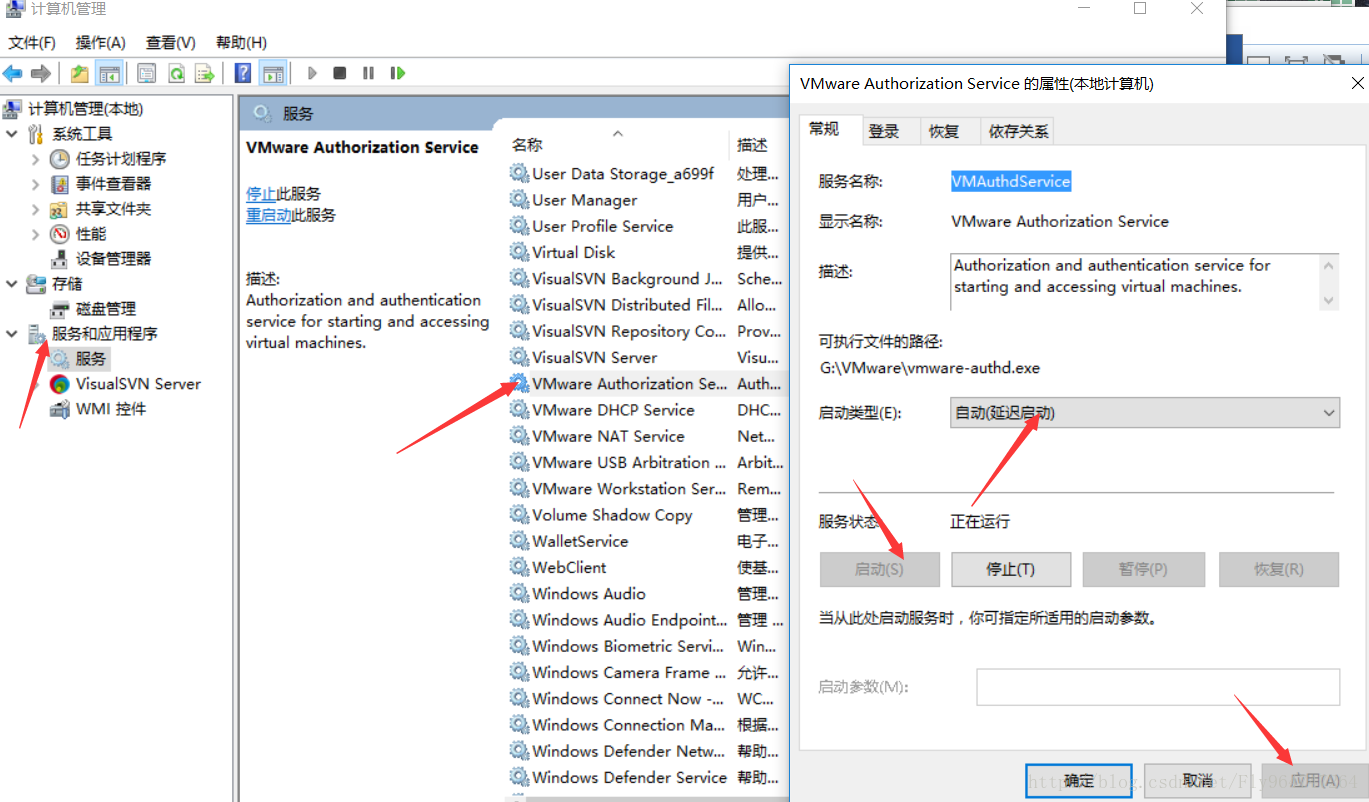Collapse the 系统工具 tree node
This screenshot has width=1369, height=802.
point(12,133)
